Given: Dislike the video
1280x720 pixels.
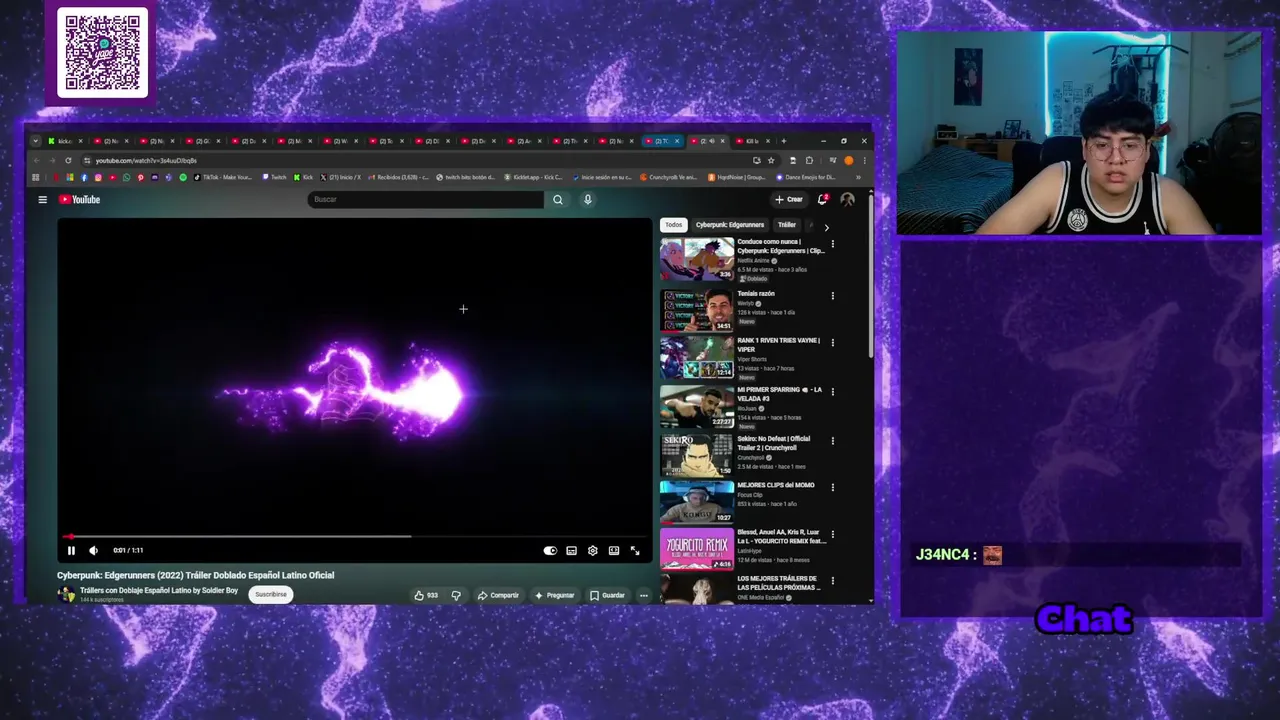Looking at the screenshot, I should click(x=456, y=595).
